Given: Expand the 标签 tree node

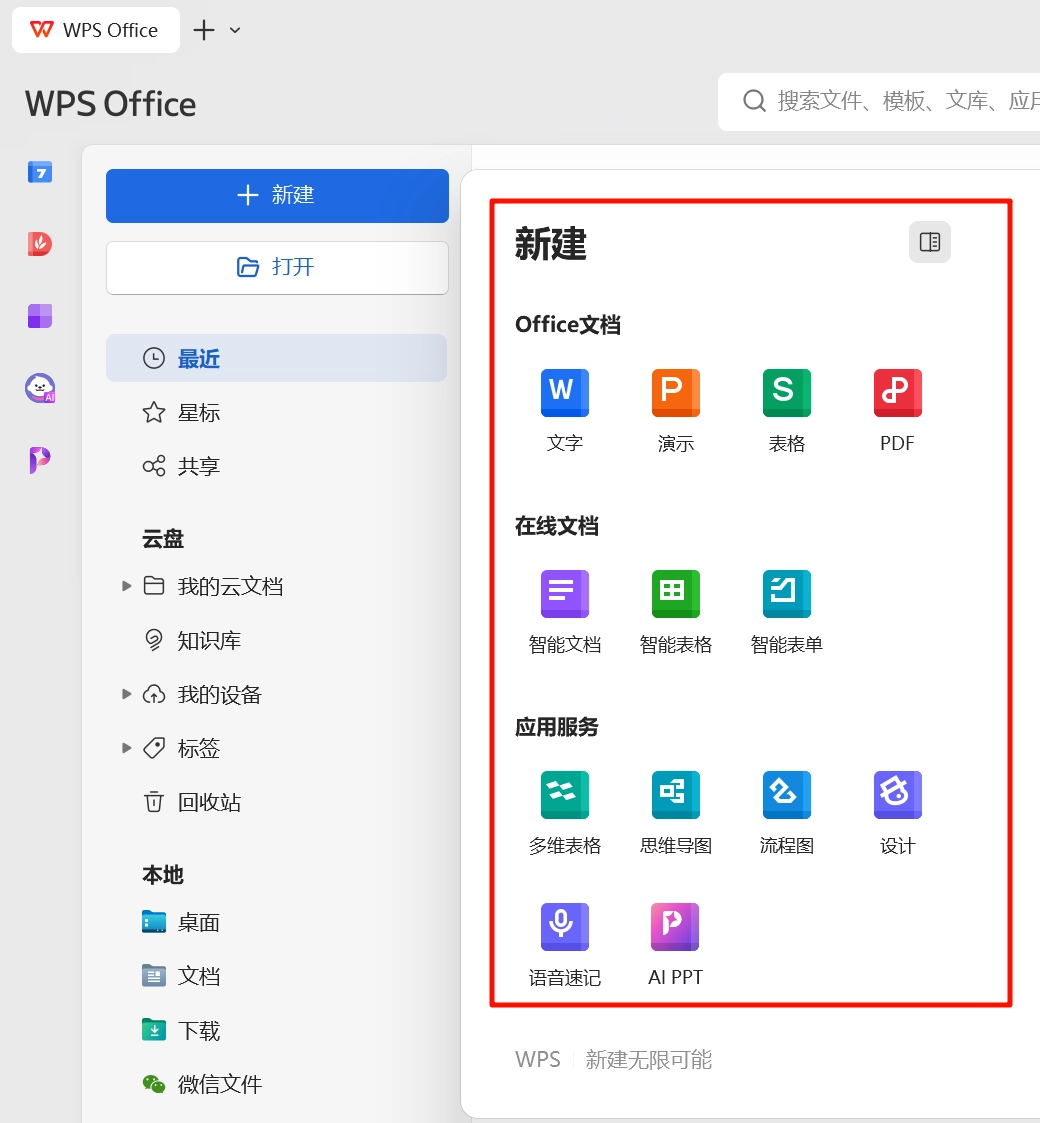Looking at the screenshot, I should [x=126, y=748].
